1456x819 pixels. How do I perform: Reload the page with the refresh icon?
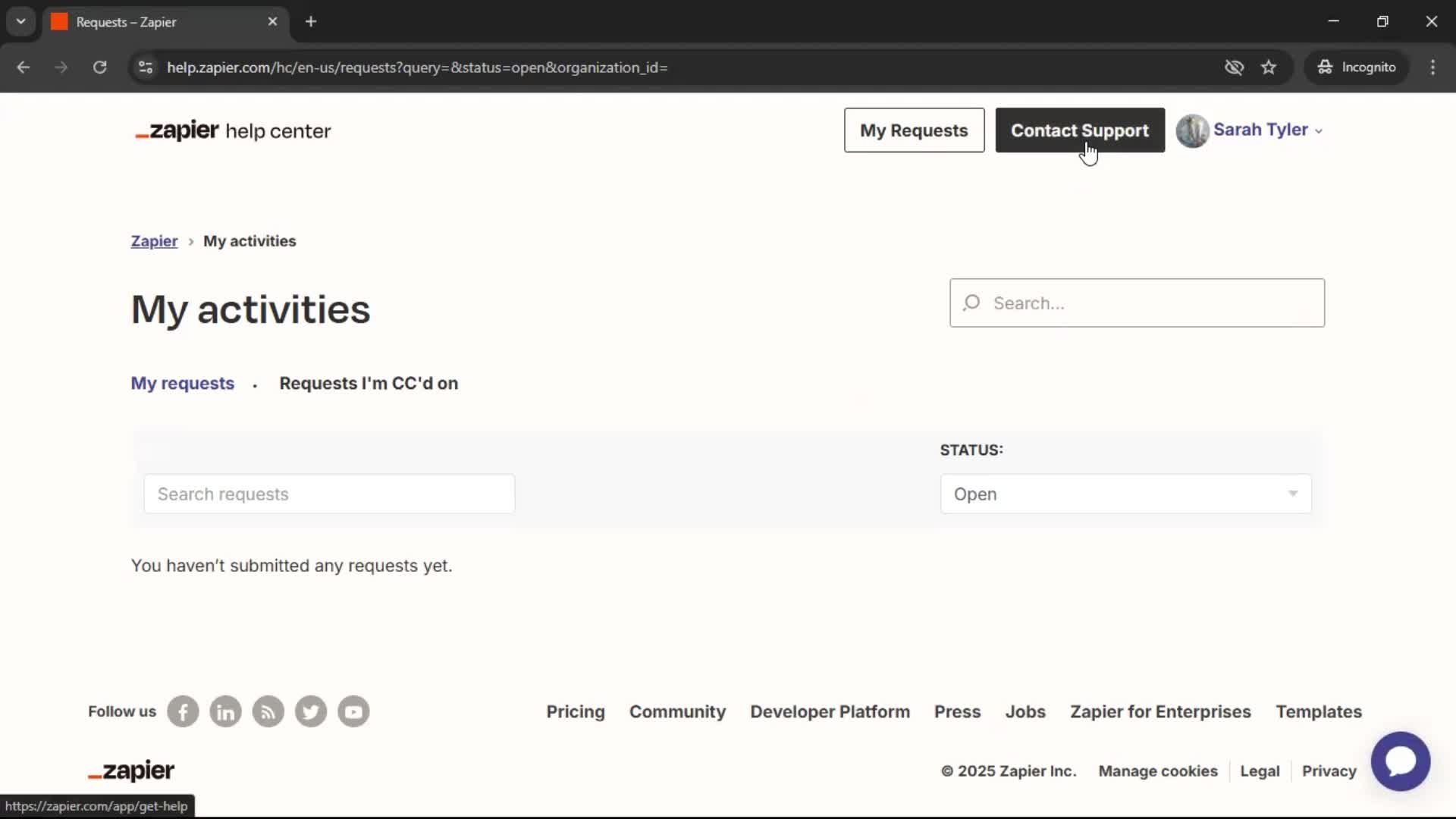[99, 67]
